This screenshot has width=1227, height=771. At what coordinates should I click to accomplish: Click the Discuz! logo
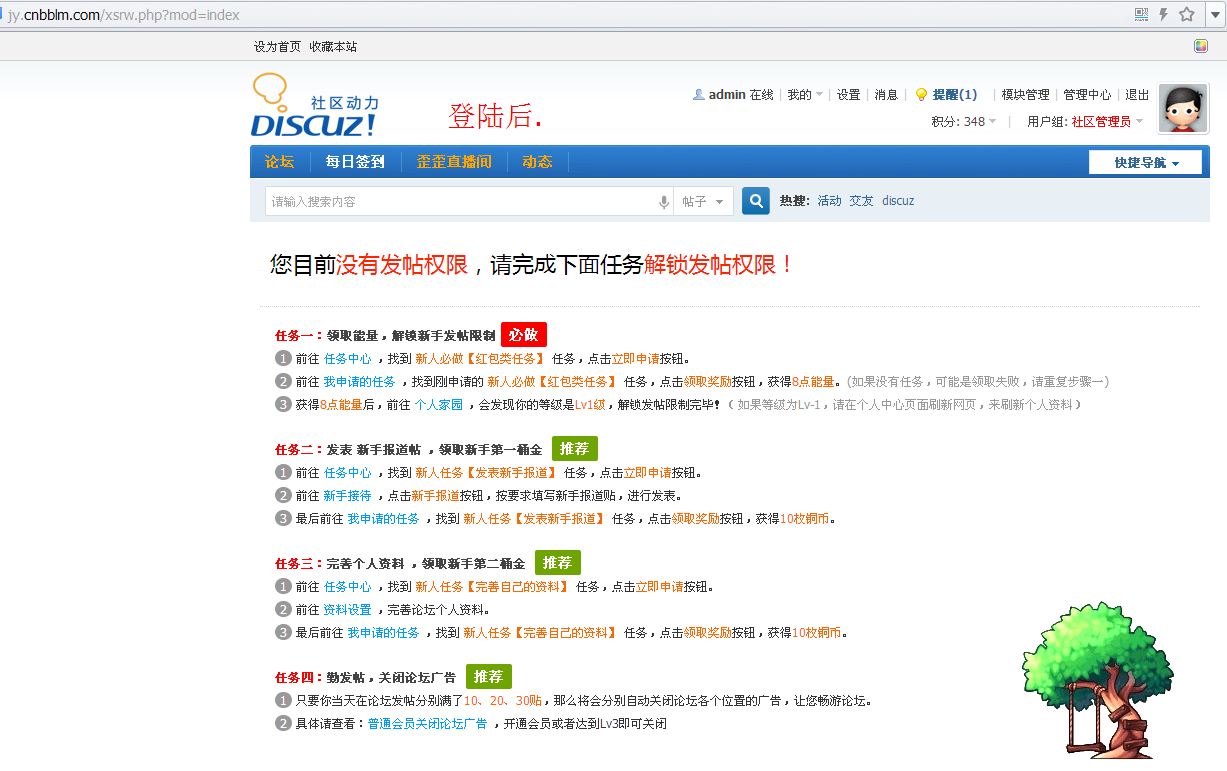(315, 105)
